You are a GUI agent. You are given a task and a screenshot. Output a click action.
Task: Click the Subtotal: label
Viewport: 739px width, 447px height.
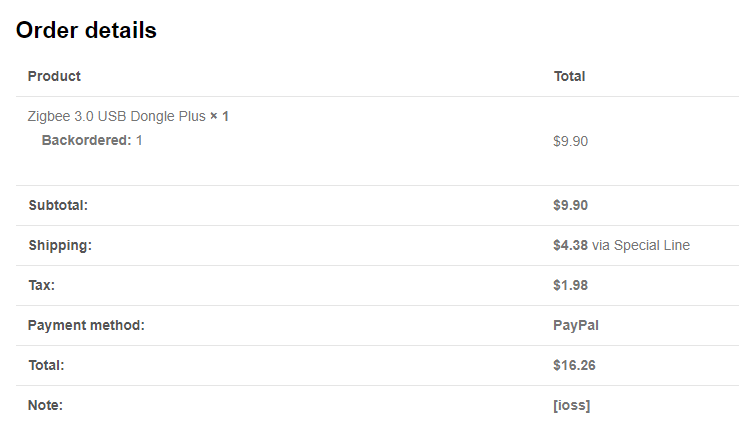(x=58, y=205)
